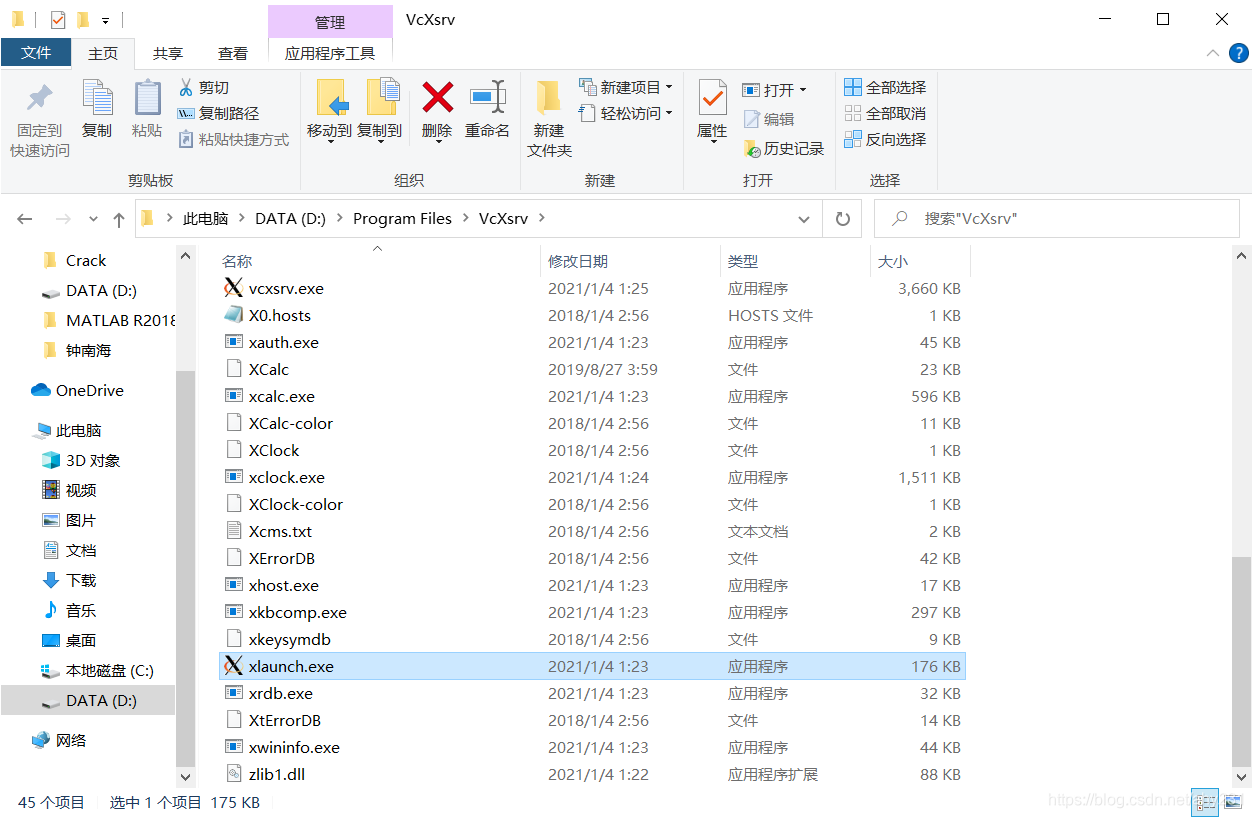This screenshot has height=818, width=1253.
Task: Switch to the 共享 ribbon tab
Action: [168, 53]
